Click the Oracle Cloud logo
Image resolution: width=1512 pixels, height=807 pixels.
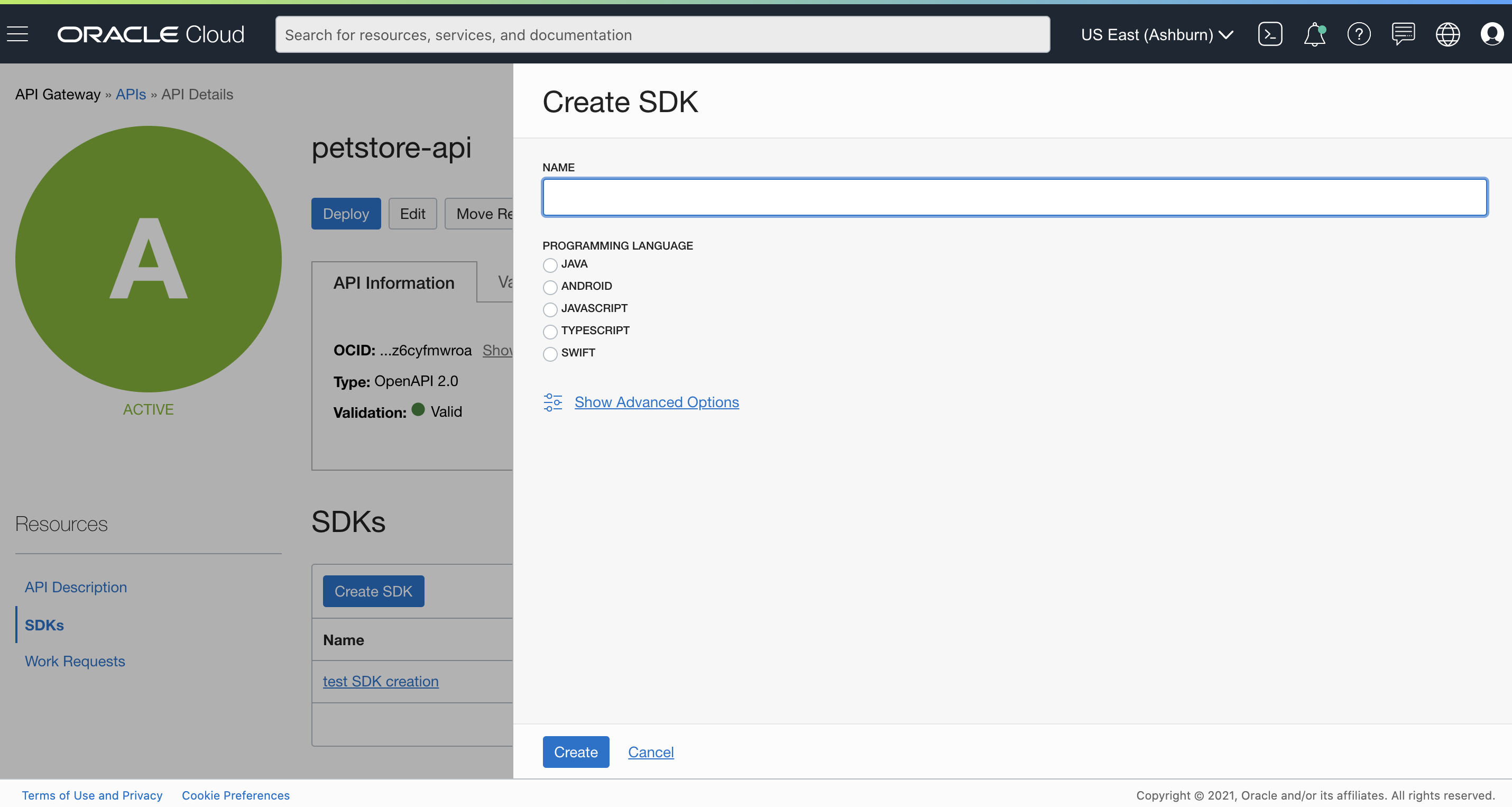click(150, 34)
